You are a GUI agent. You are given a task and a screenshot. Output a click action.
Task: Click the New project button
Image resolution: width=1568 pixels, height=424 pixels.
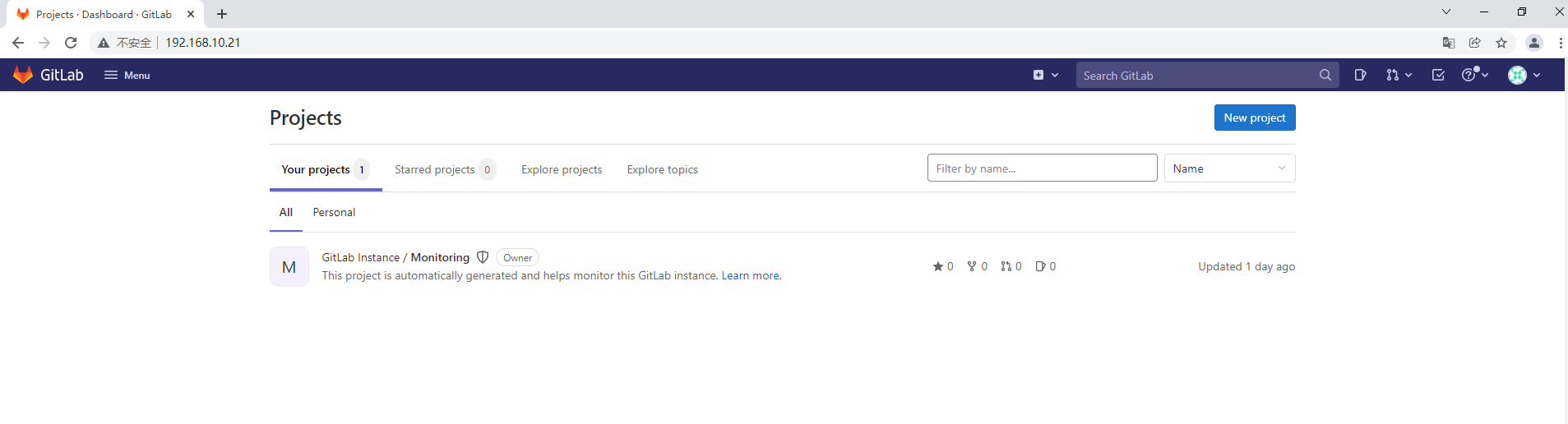click(x=1254, y=118)
